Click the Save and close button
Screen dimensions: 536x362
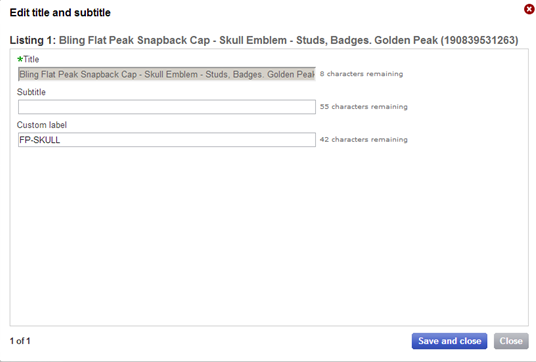click(449, 341)
